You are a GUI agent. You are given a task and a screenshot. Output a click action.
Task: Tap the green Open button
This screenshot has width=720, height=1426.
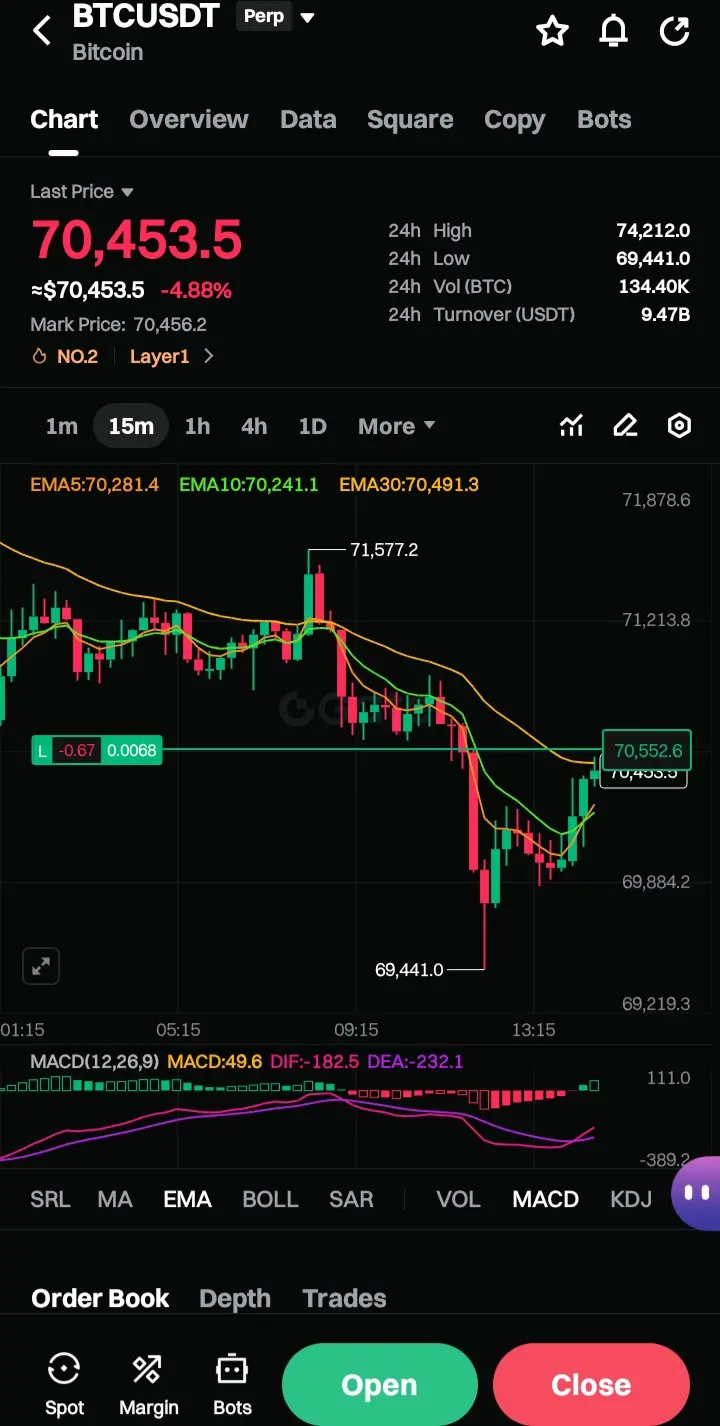(379, 1385)
